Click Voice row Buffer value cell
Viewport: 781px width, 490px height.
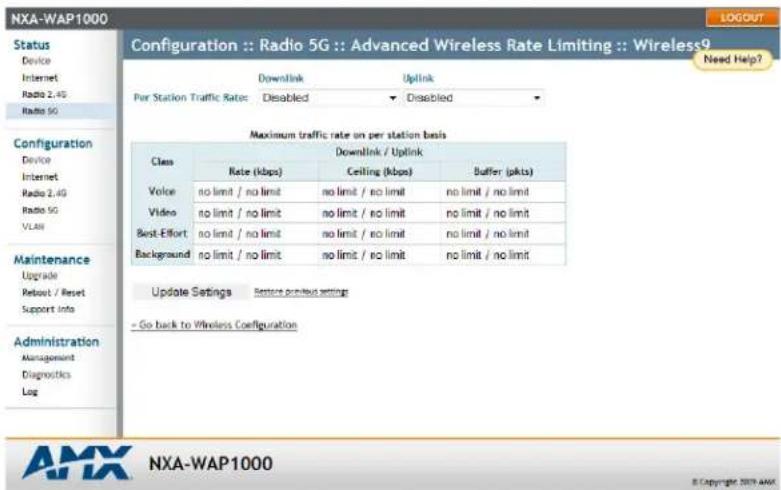(x=503, y=192)
